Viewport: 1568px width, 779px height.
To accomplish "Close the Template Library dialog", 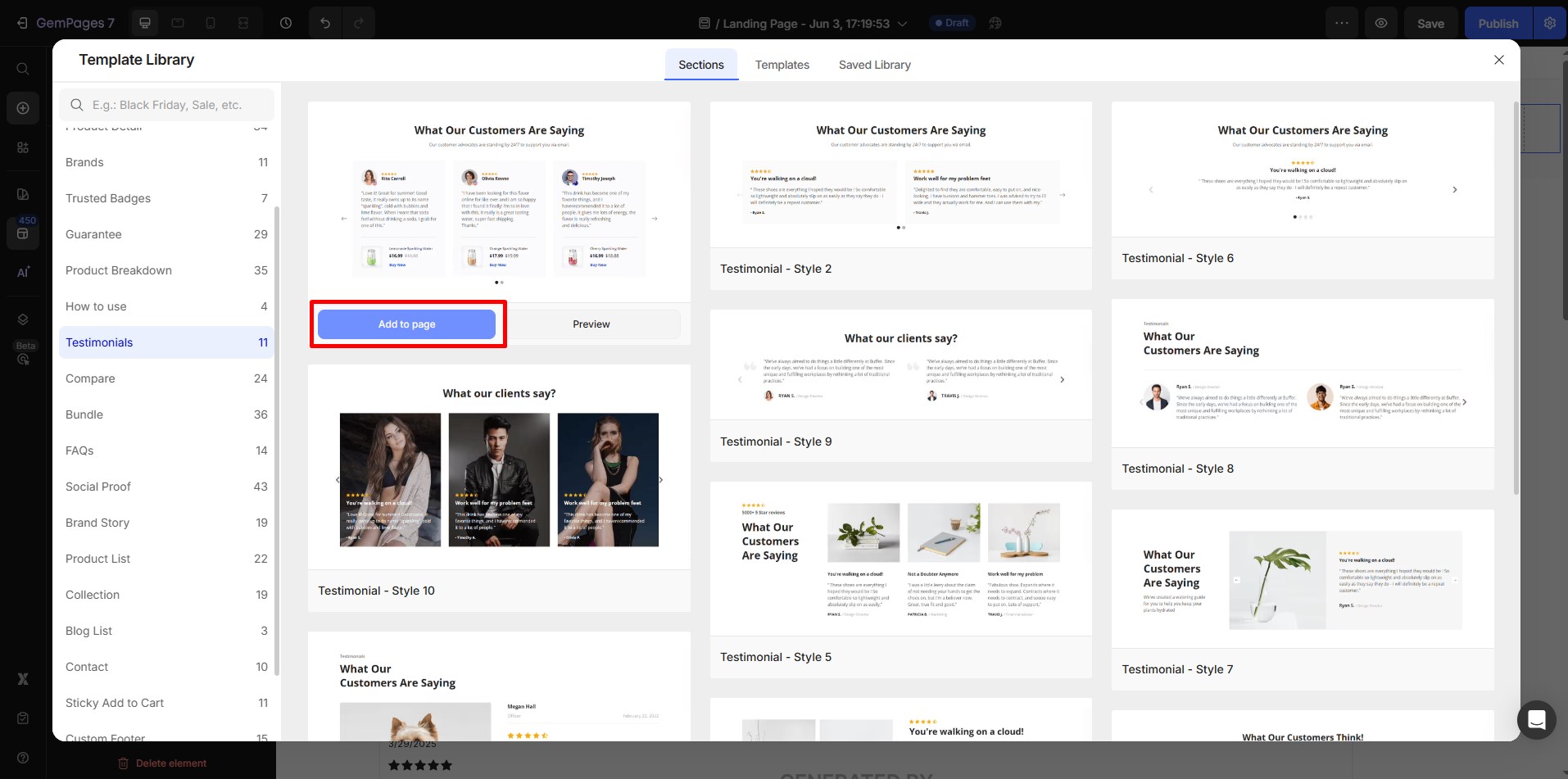I will 1498,60.
